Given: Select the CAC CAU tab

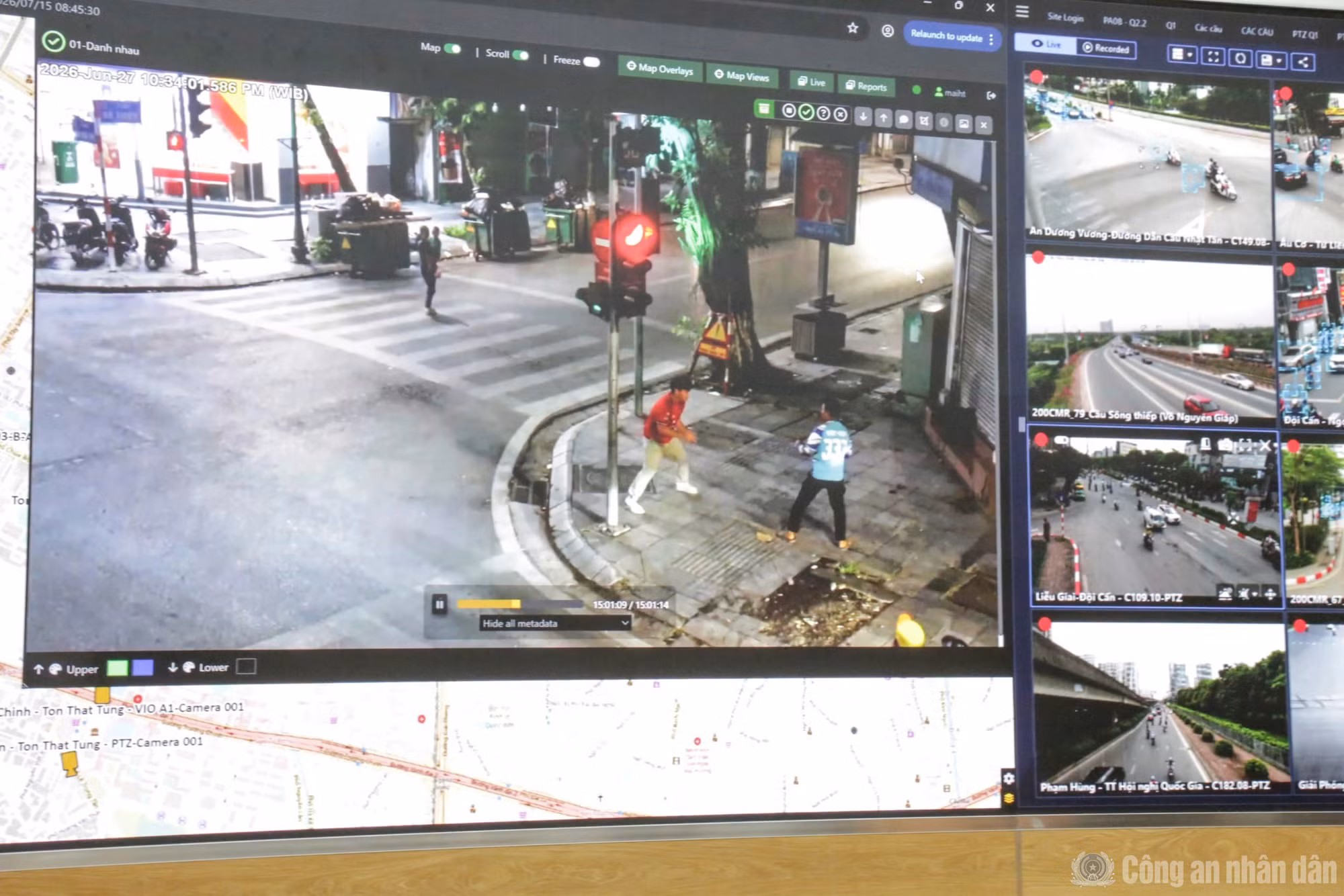Looking at the screenshot, I should pyautogui.click(x=1257, y=31).
